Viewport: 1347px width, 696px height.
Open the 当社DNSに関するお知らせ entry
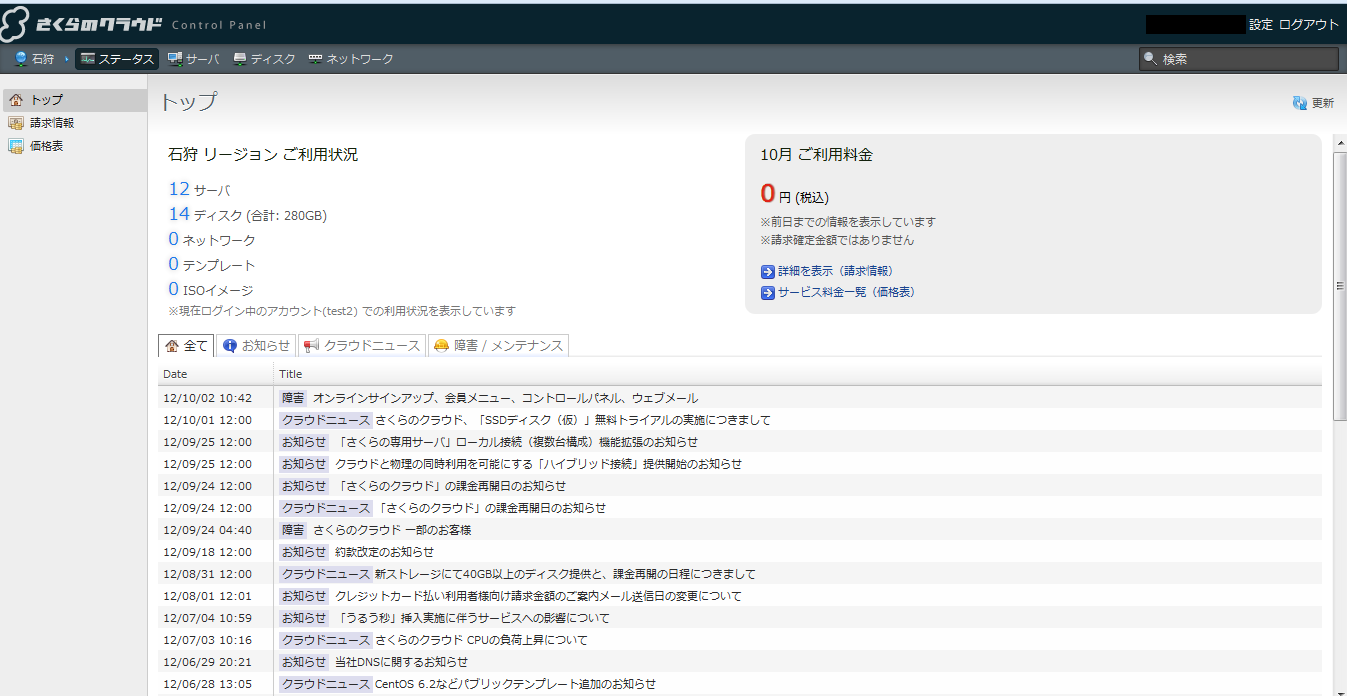[740, 662]
